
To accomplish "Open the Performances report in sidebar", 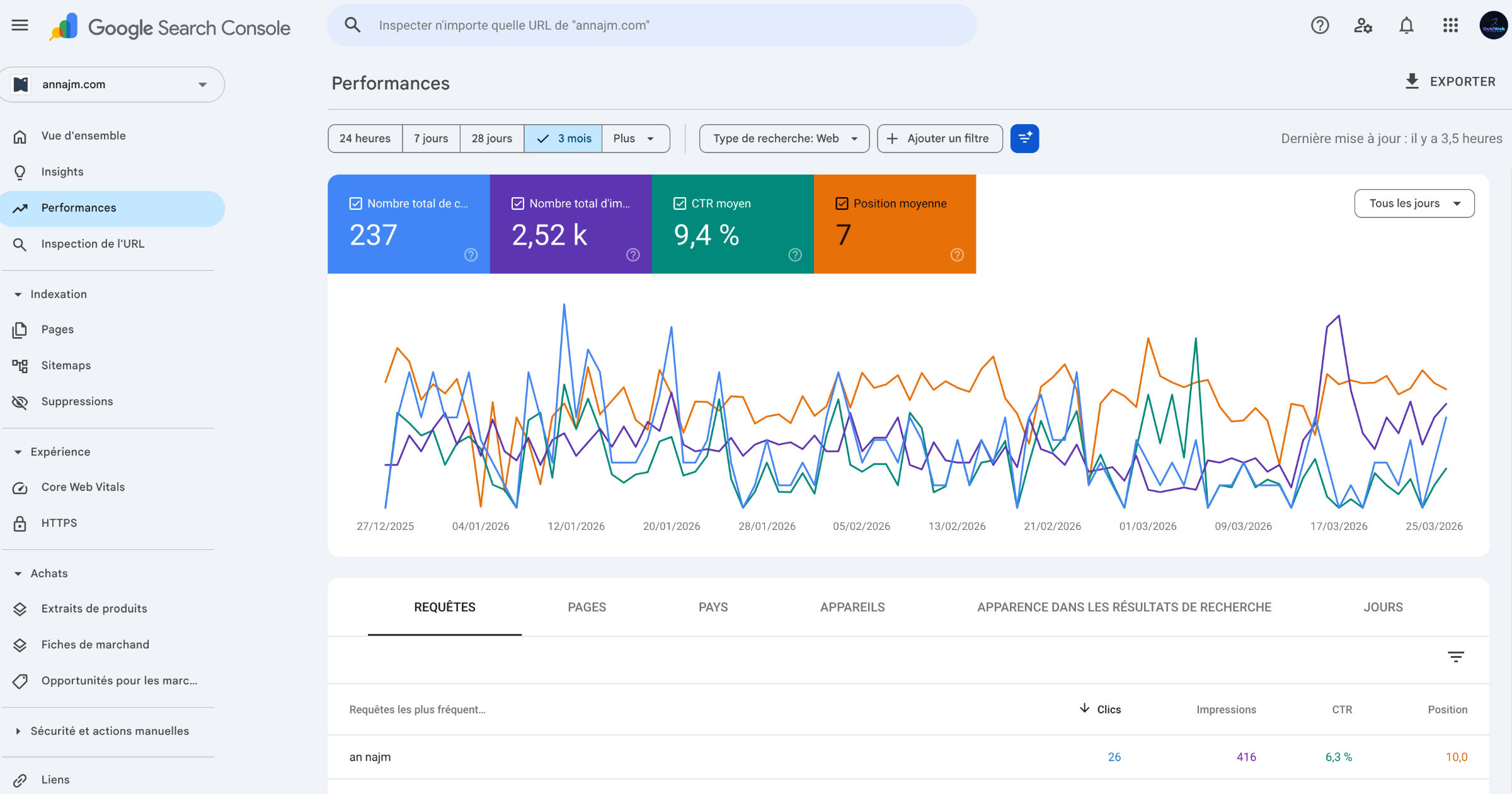I will tap(78, 207).
